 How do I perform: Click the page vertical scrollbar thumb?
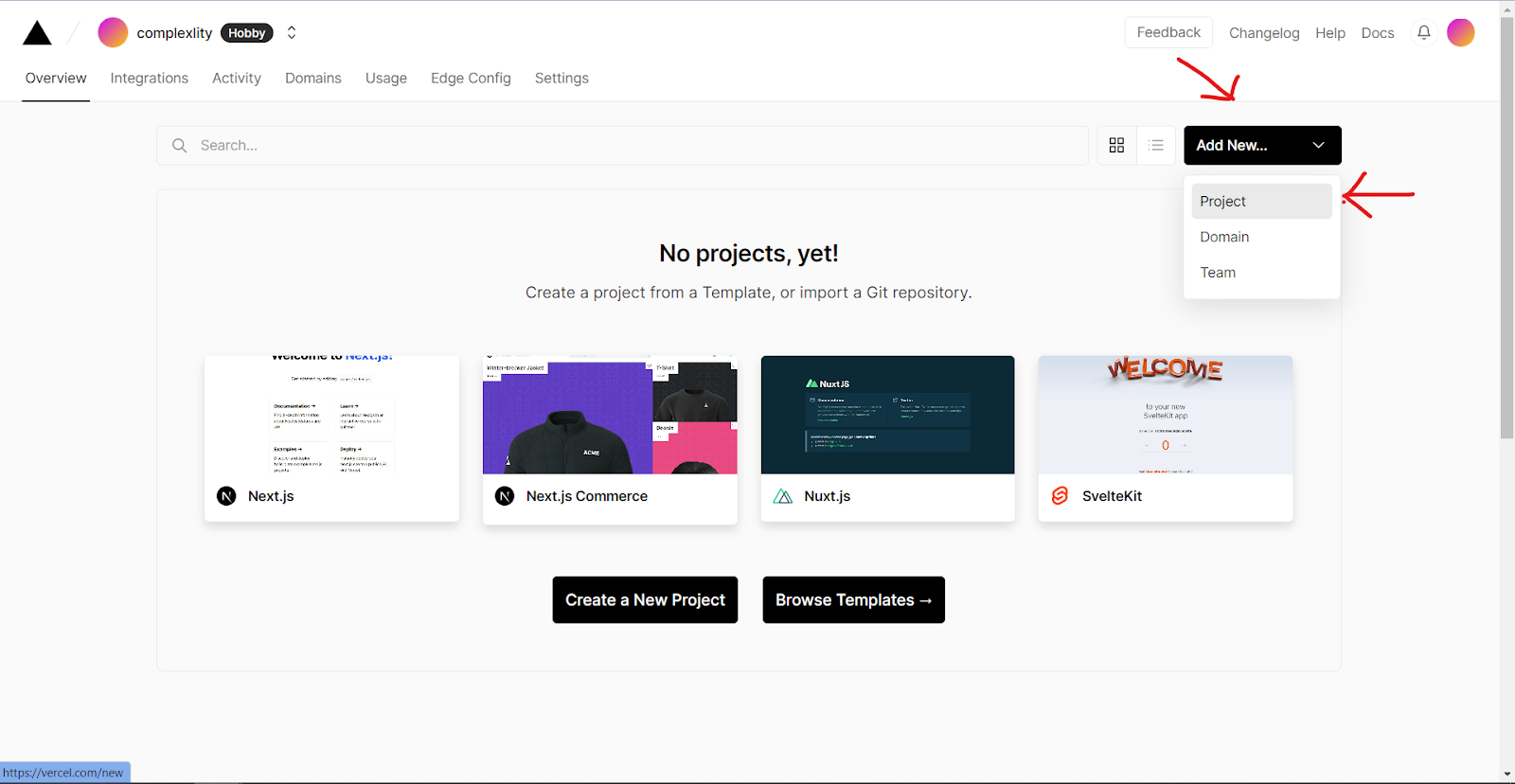[x=1507, y=227]
